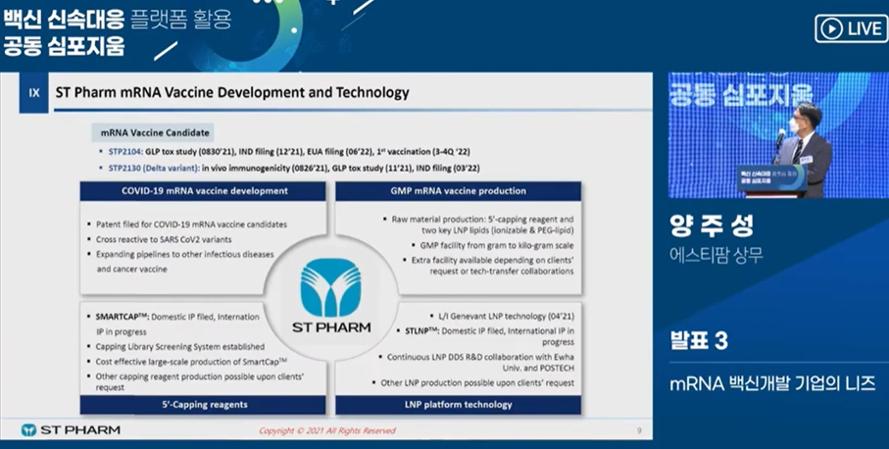Image resolution: width=889 pixels, height=449 pixels.
Task: Click the ST Pharm center logo
Action: [x=331, y=295]
